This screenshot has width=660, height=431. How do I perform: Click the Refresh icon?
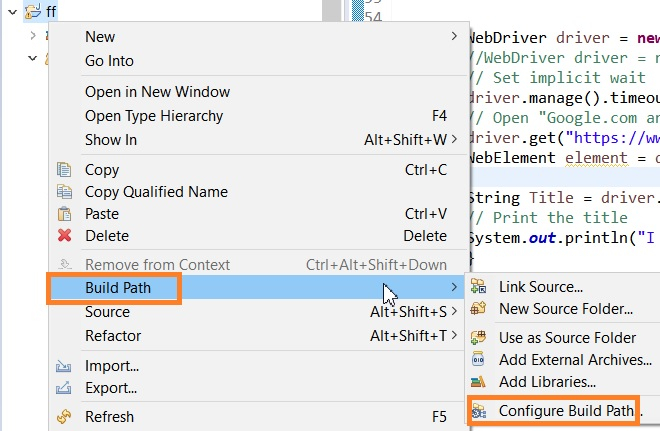coord(65,417)
